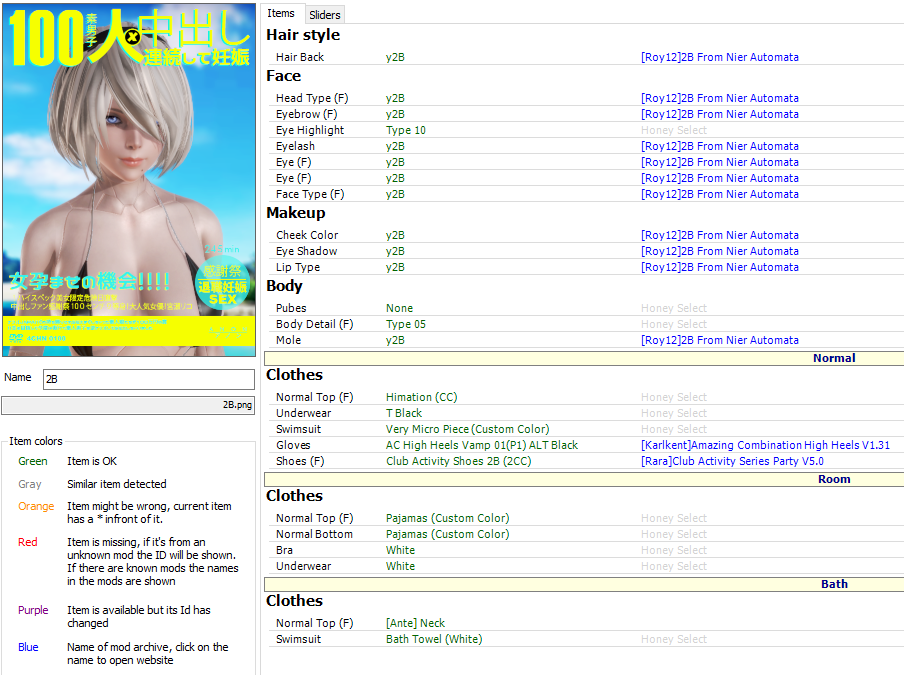Viewport: 904px width, 675px height.
Task: Click the "[Ante] Neck" item
Action: click(x=416, y=623)
